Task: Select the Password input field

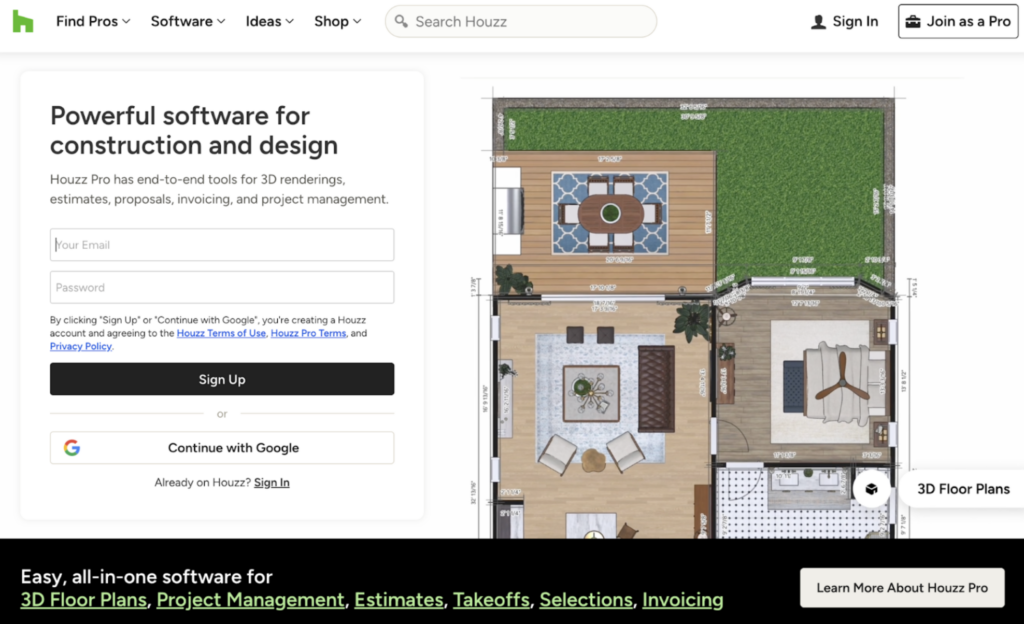Action: pos(222,288)
